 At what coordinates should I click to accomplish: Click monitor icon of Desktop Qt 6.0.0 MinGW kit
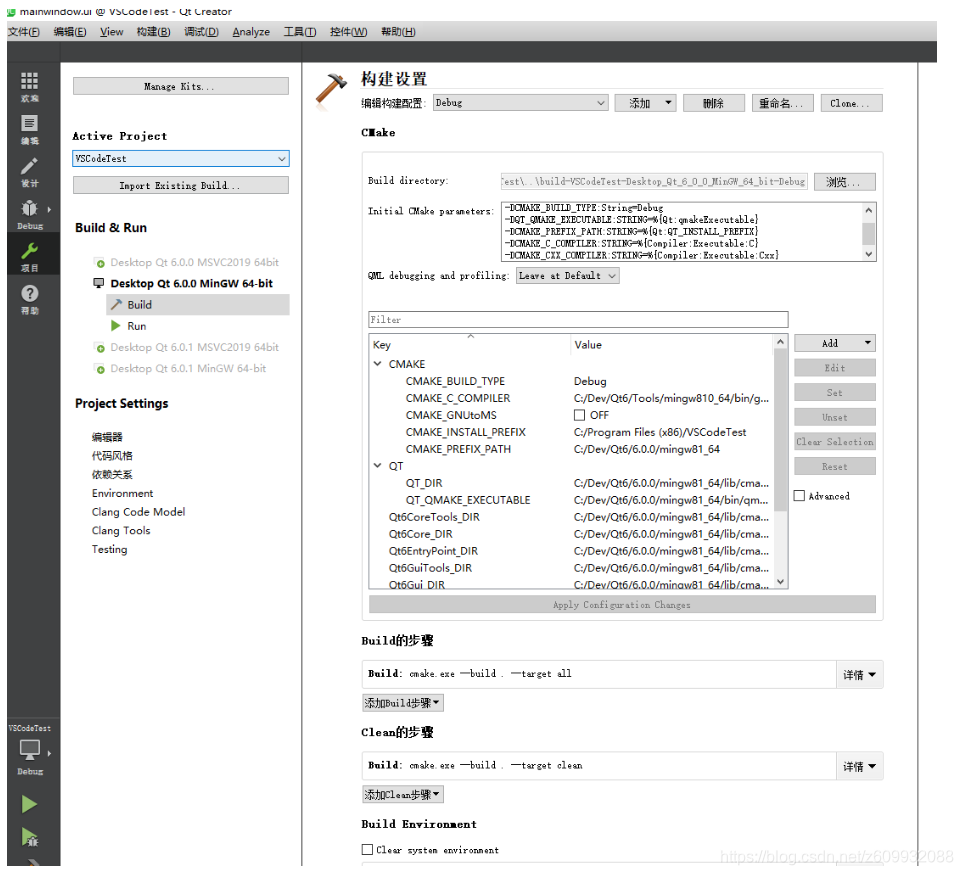[x=98, y=283]
